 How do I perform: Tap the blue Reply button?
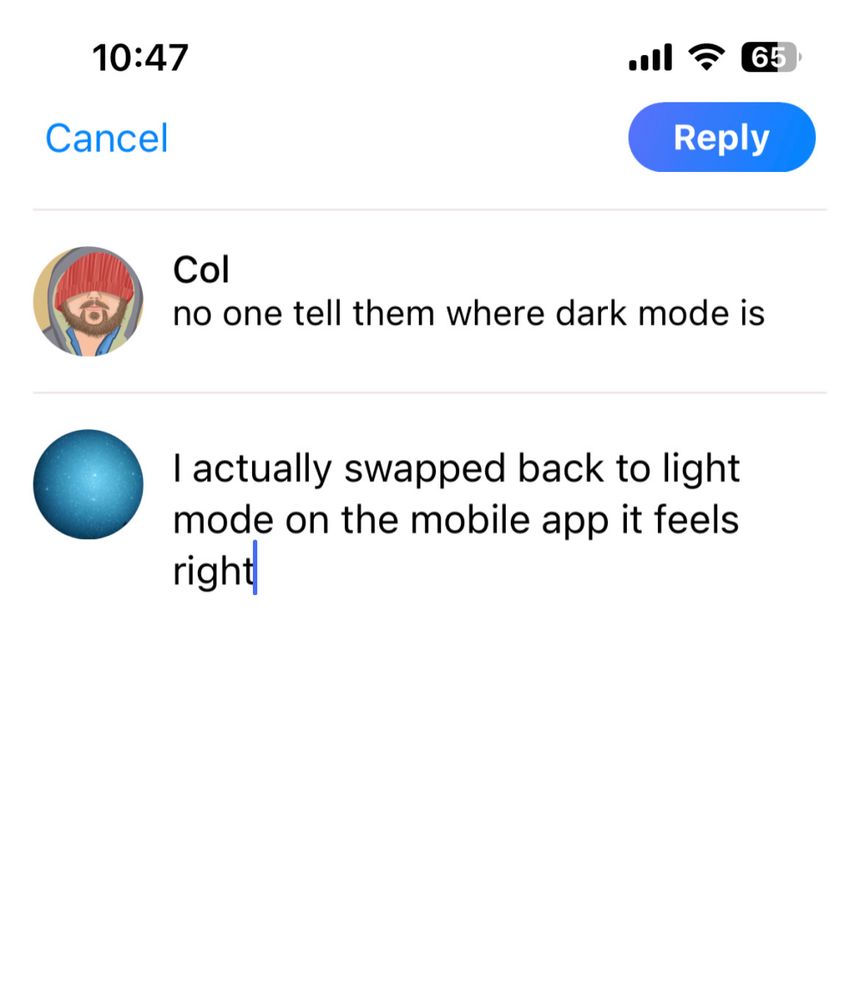(x=722, y=137)
